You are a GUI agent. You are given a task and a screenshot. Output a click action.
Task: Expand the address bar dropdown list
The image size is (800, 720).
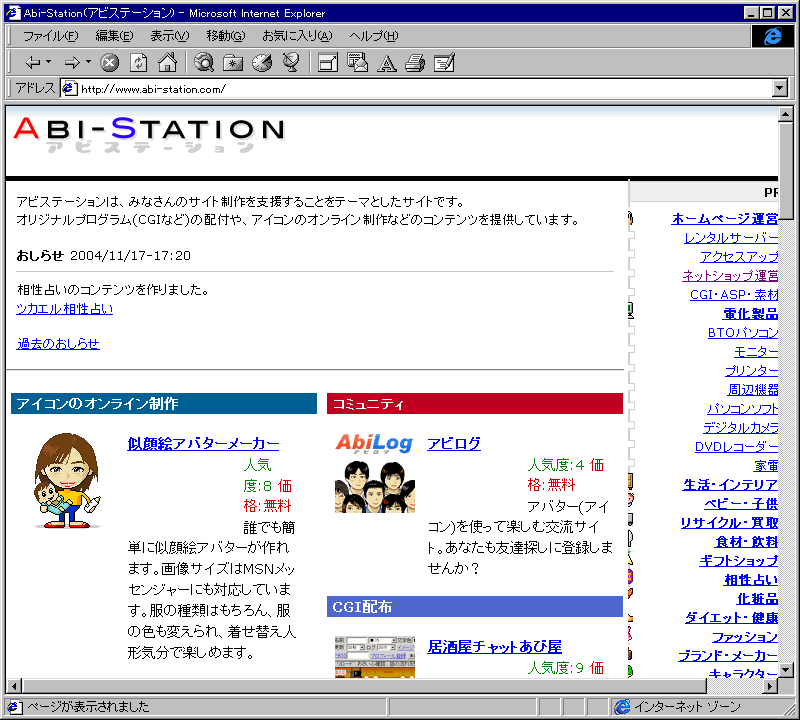coord(780,88)
